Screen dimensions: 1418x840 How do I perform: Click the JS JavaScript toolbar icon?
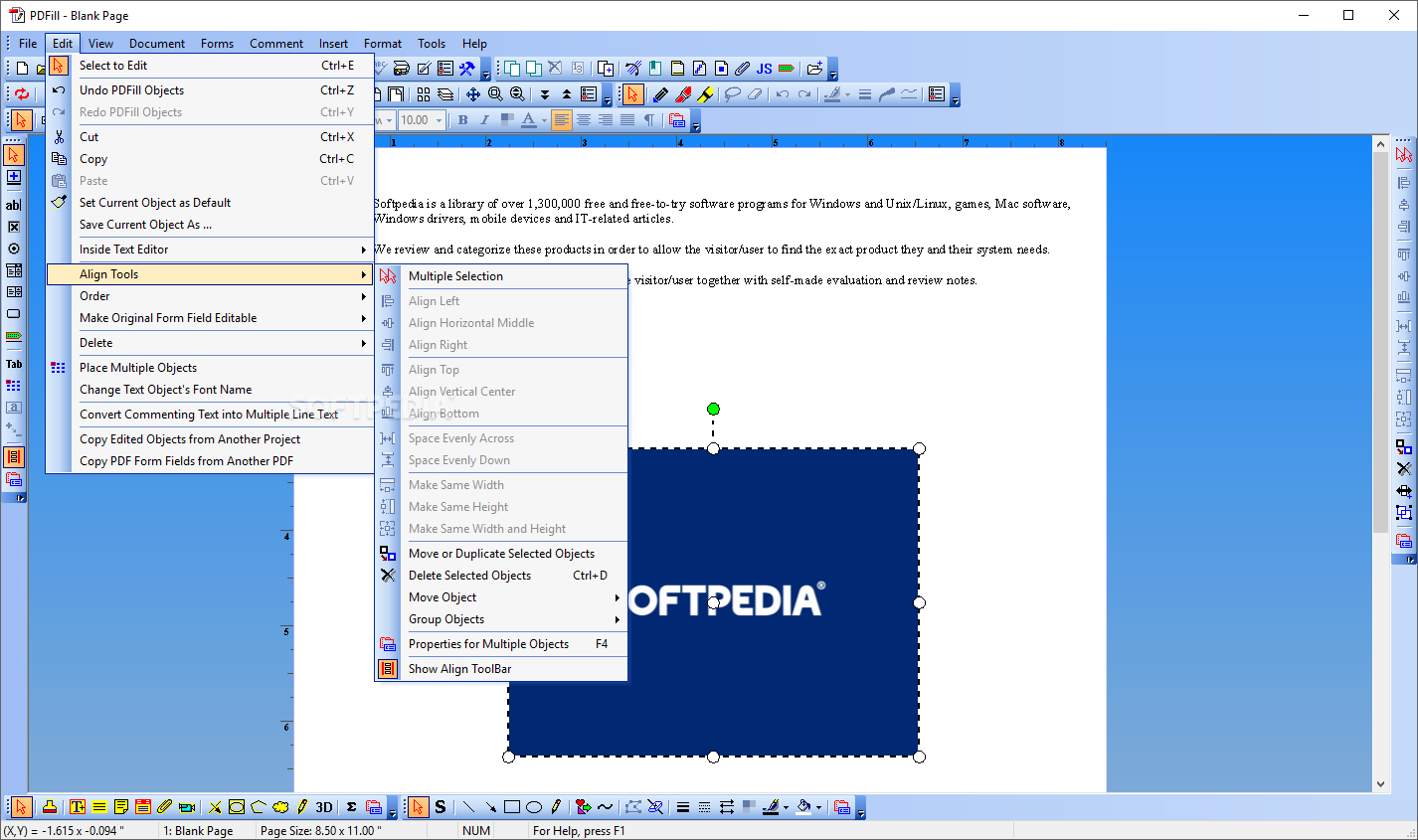coord(764,69)
